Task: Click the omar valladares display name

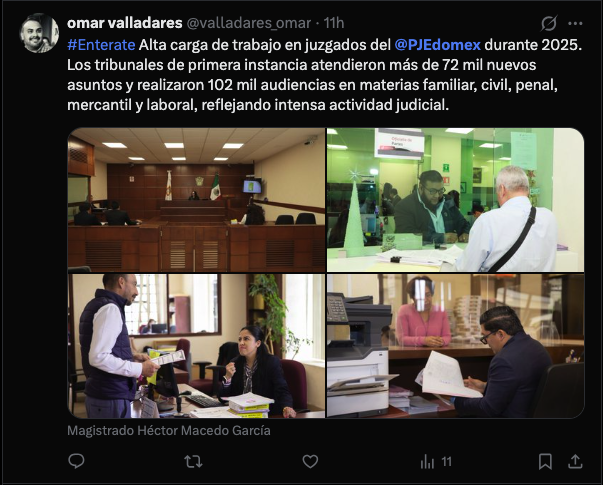Action: click(125, 23)
